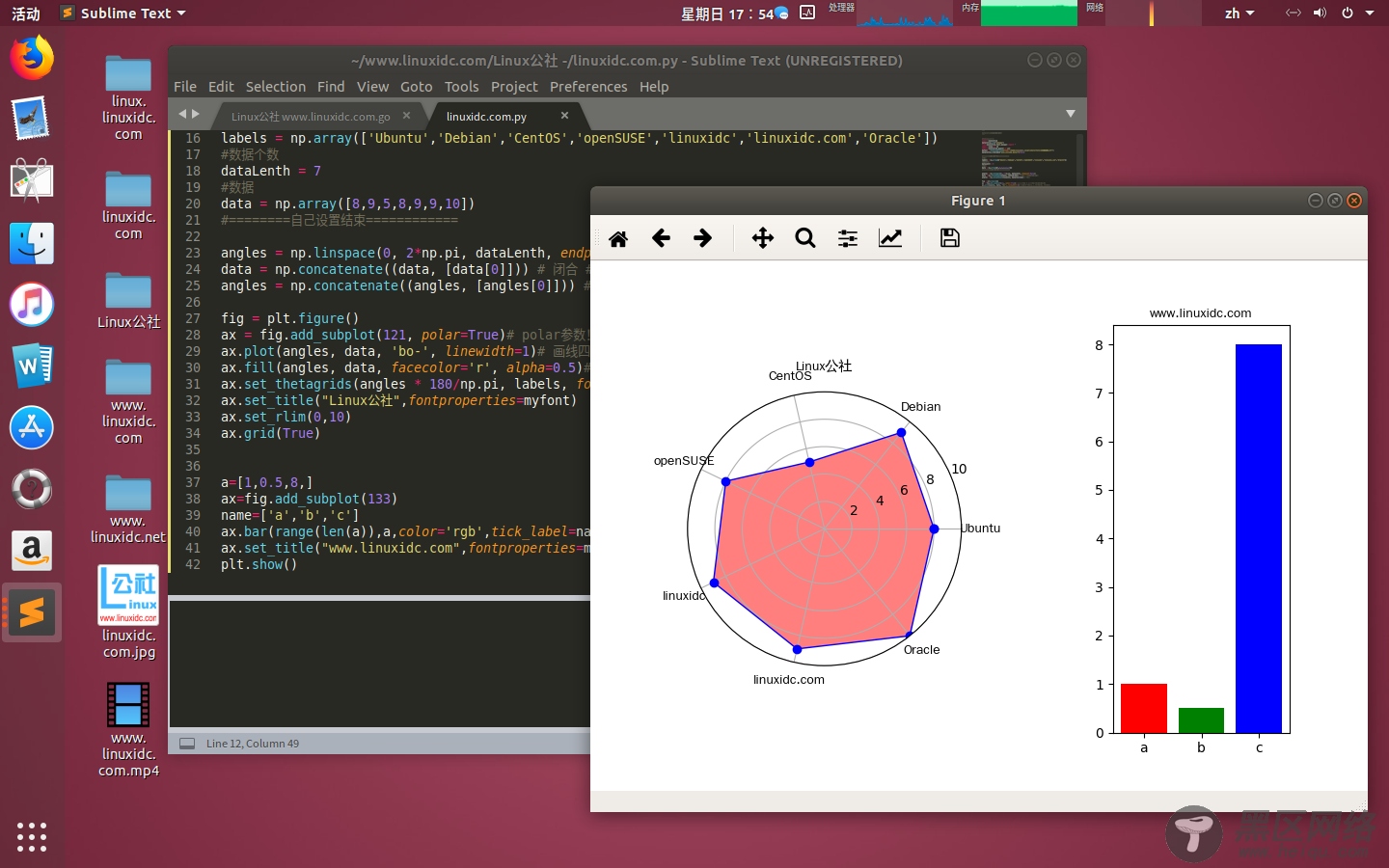Click the Sublime Text dock icon
1389x868 pixels.
click(32, 612)
